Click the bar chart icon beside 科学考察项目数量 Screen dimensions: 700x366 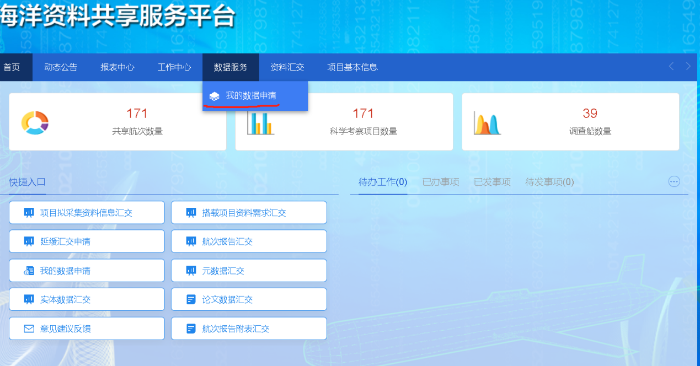pos(260,123)
